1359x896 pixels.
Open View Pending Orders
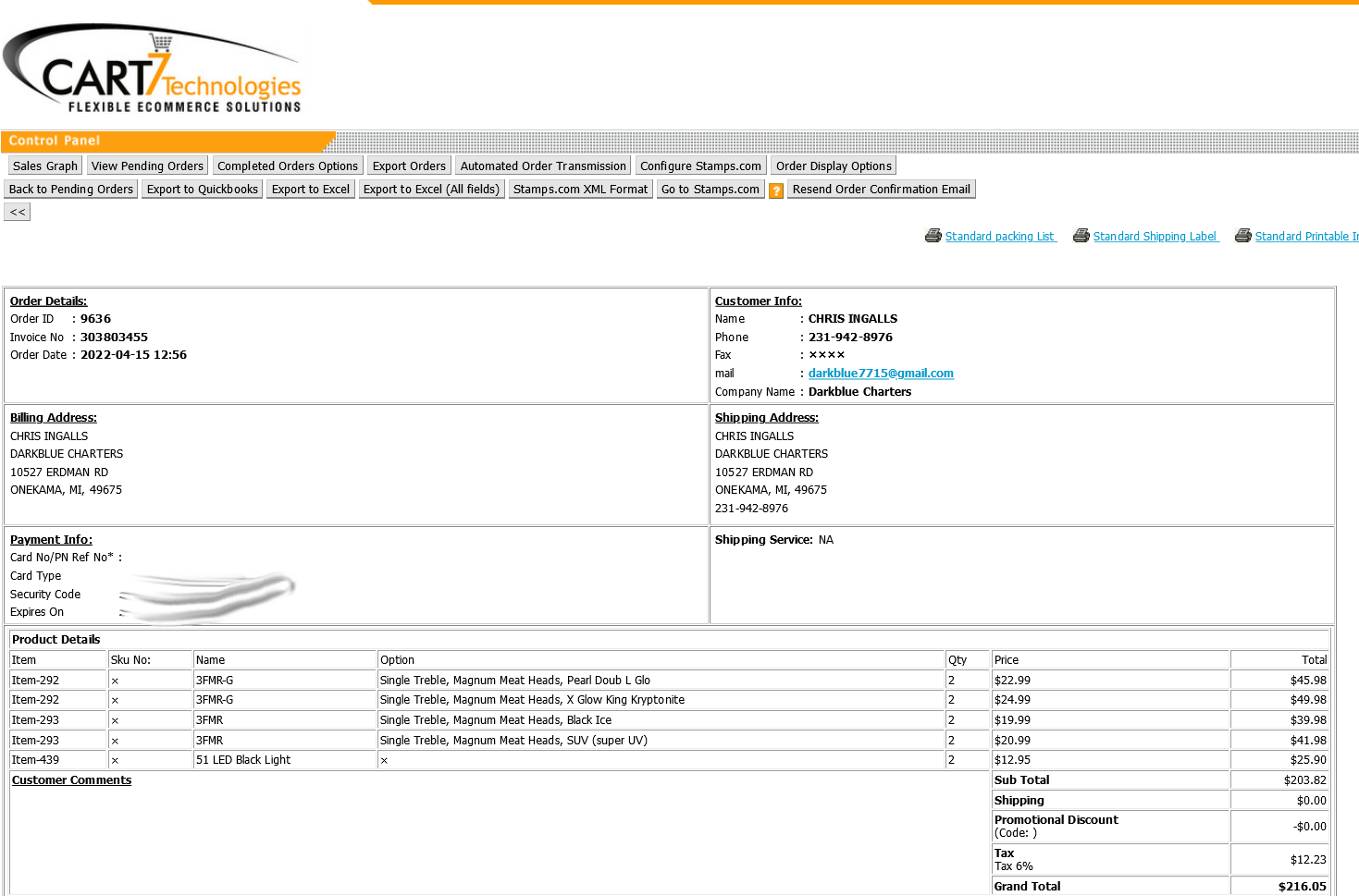(147, 166)
